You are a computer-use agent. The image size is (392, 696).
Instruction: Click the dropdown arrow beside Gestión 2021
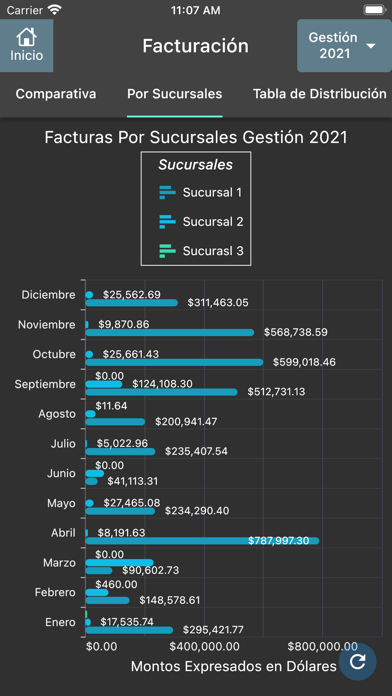point(371,46)
